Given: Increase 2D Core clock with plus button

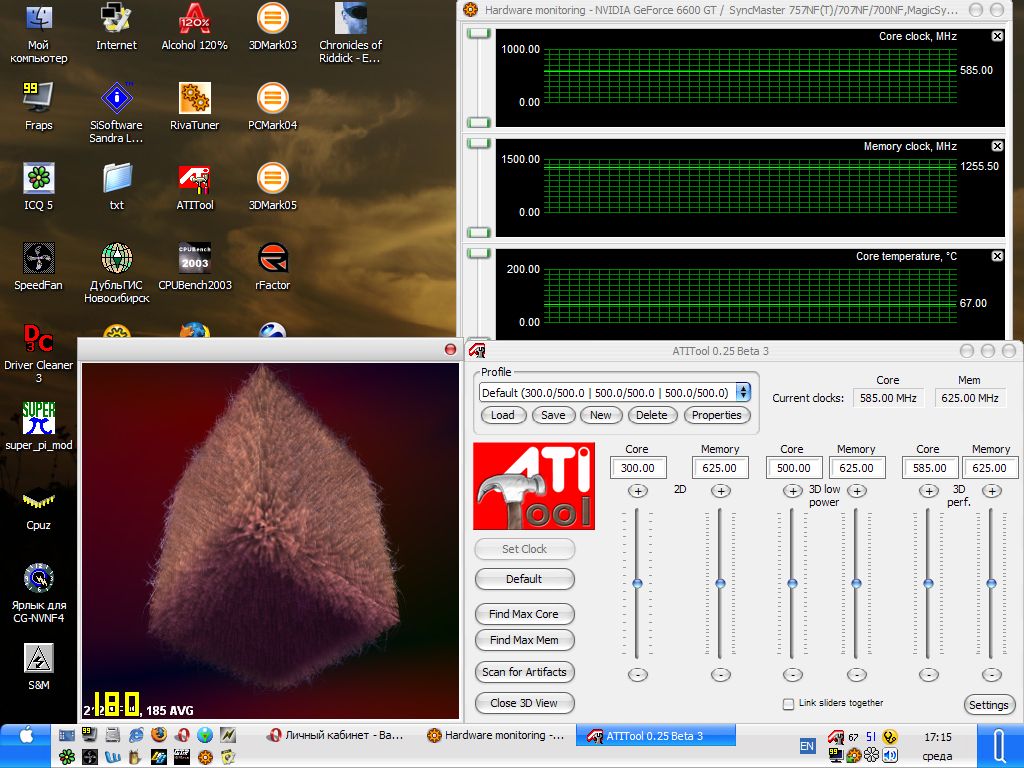Looking at the screenshot, I should [x=637, y=490].
